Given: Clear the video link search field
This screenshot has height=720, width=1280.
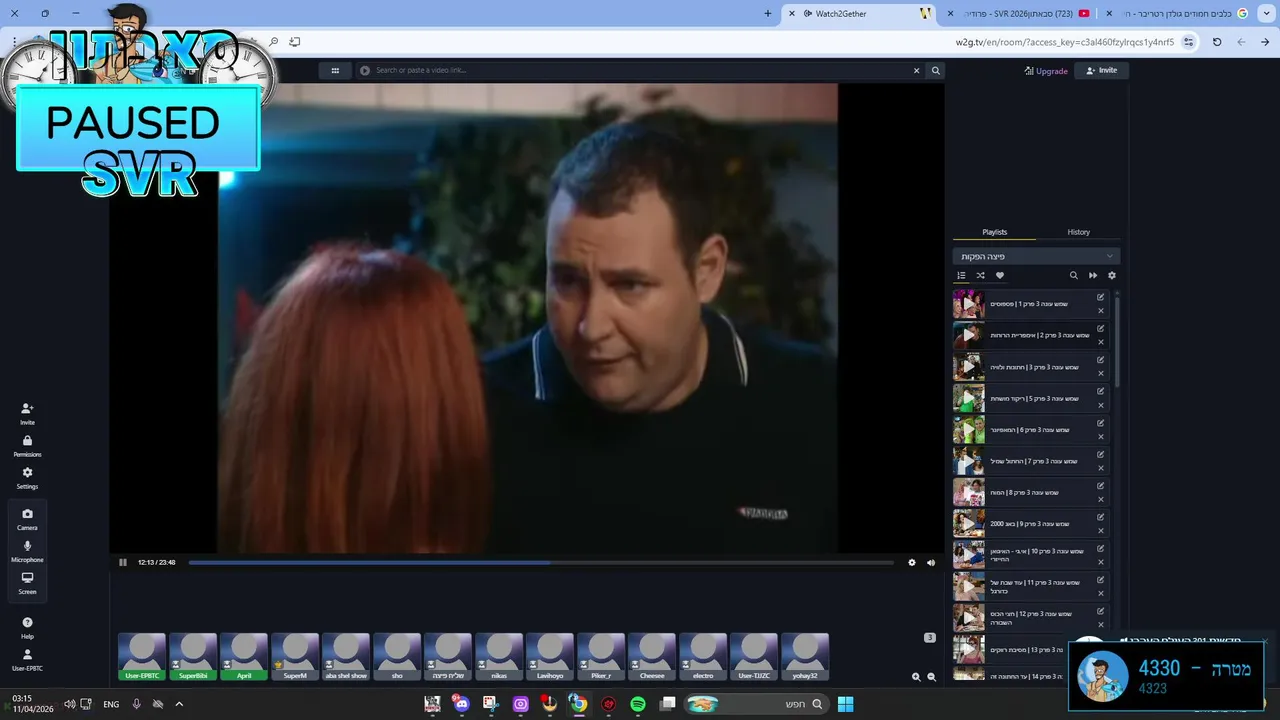Looking at the screenshot, I should (x=916, y=70).
